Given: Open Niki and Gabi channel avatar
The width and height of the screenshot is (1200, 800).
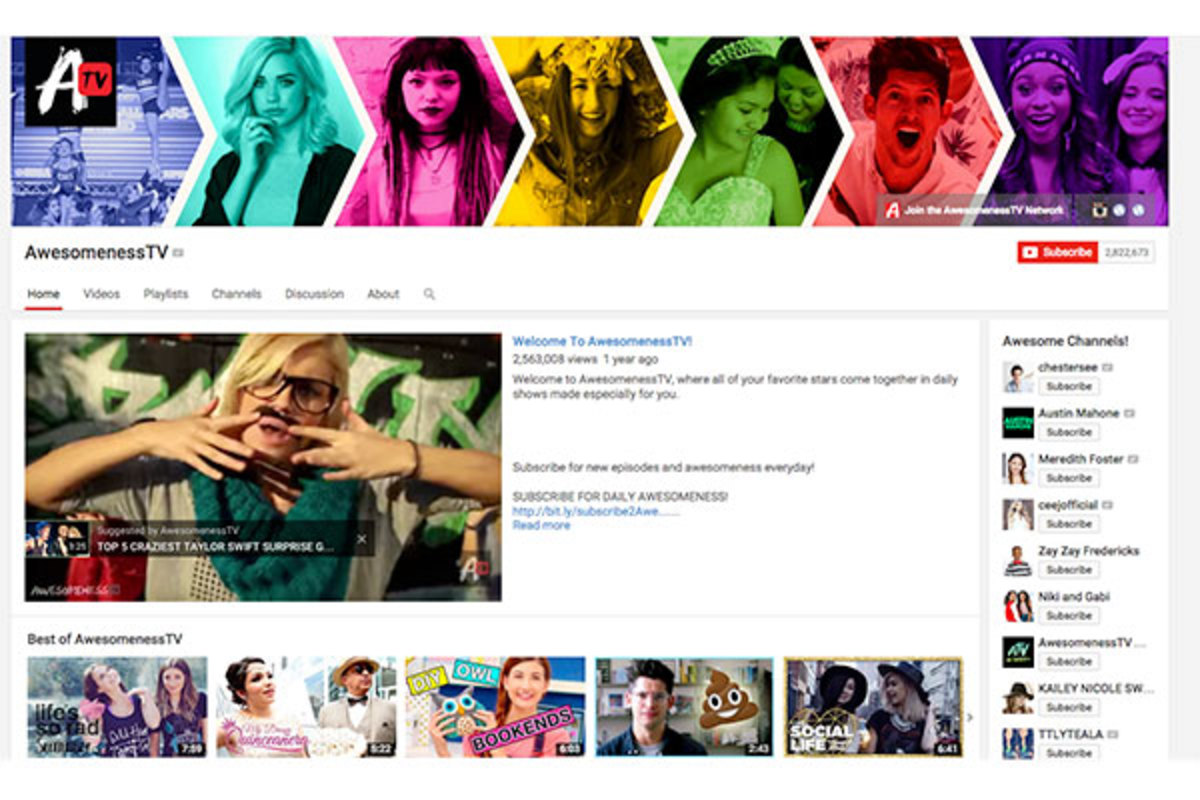Looking at the screenshot, I should (x=1017, y=606).
